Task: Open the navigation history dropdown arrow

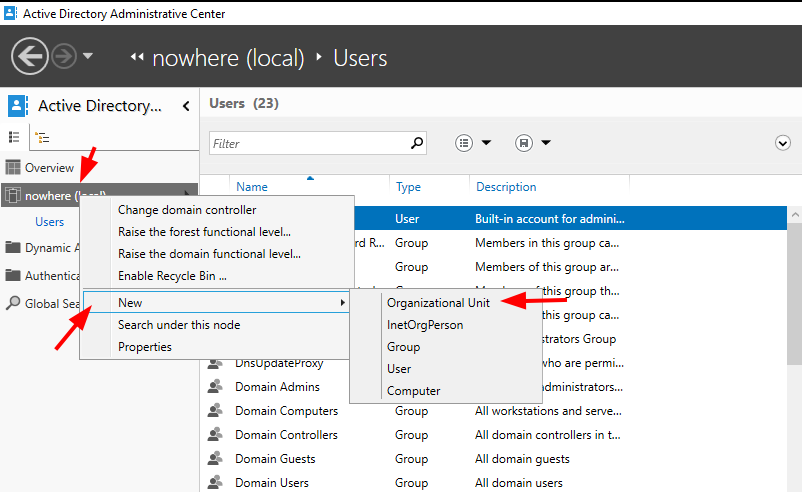Action: point(88,56)
